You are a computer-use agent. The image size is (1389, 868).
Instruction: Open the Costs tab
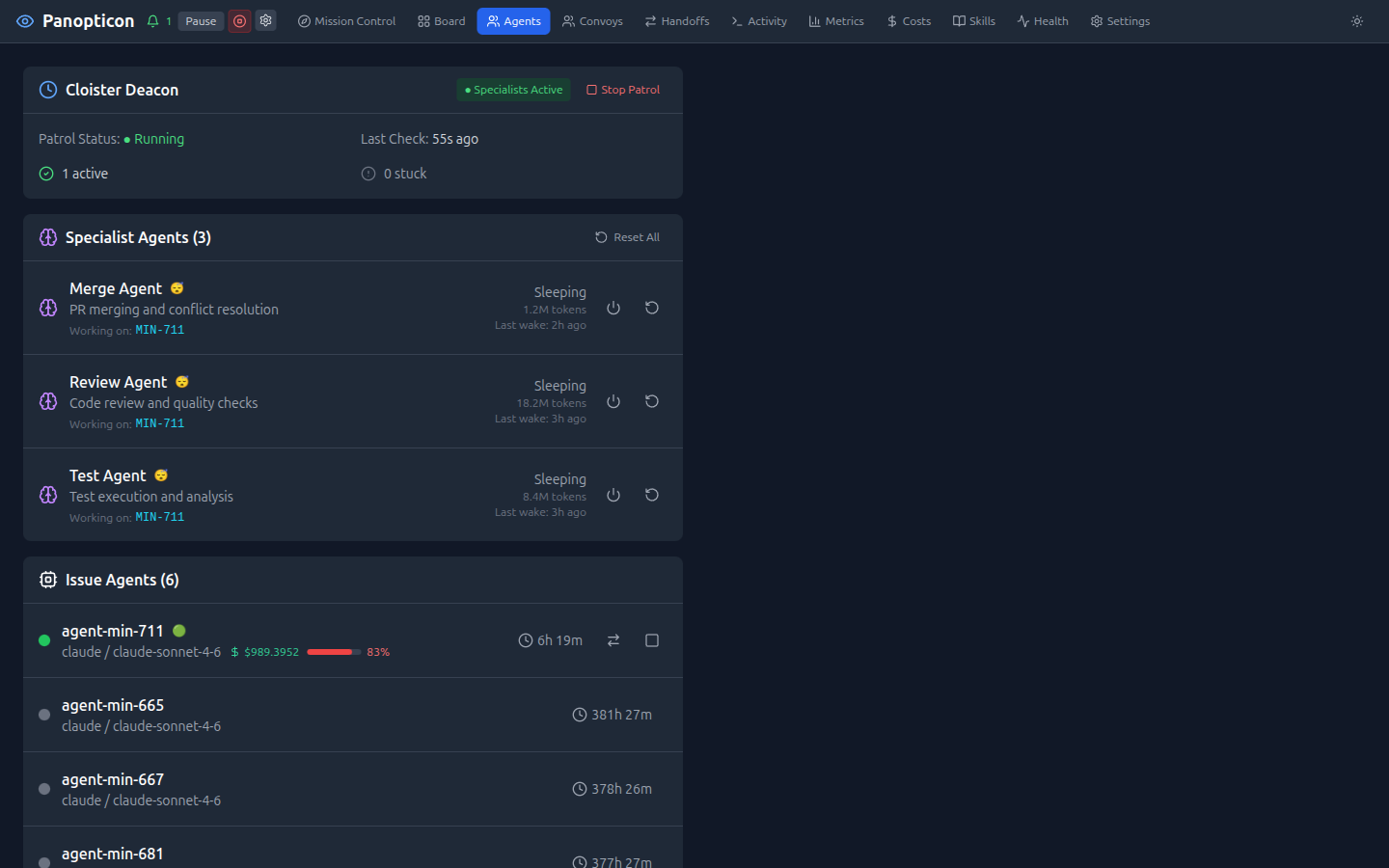[908, 21]
